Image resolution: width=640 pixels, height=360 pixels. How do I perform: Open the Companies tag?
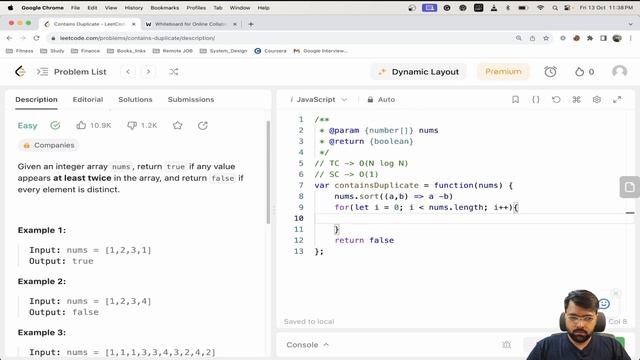(x=49, y=145)
